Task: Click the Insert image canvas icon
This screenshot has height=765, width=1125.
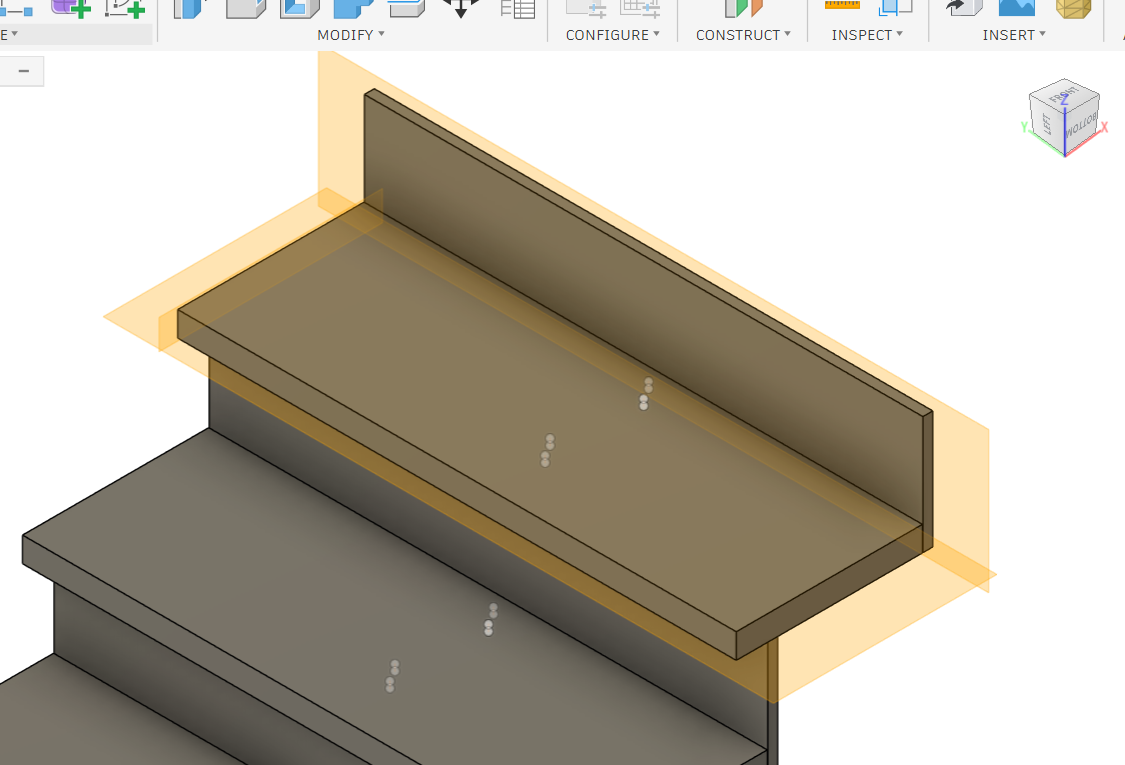Action: coord(1016,8)
